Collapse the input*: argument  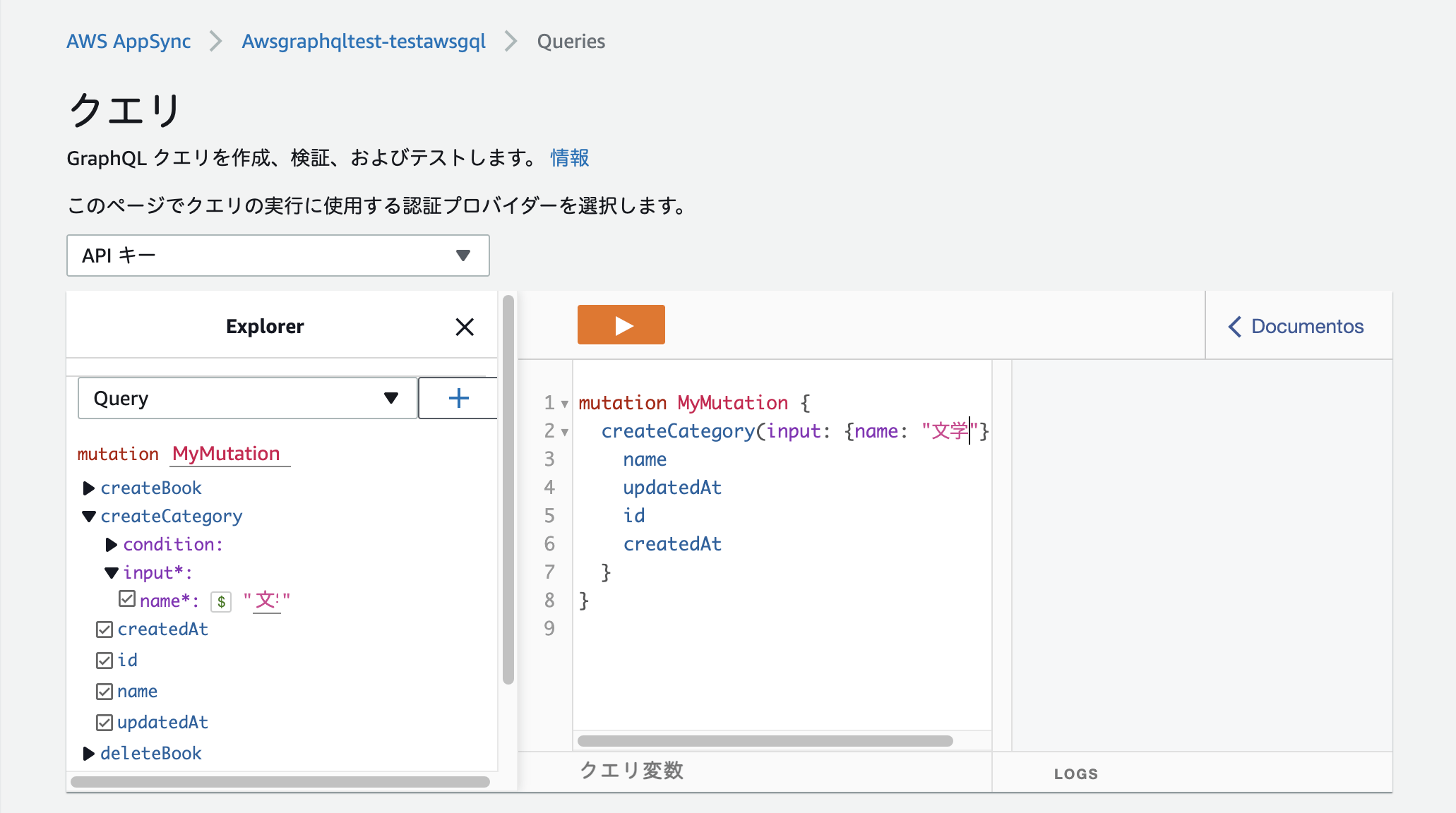[112, 573]
